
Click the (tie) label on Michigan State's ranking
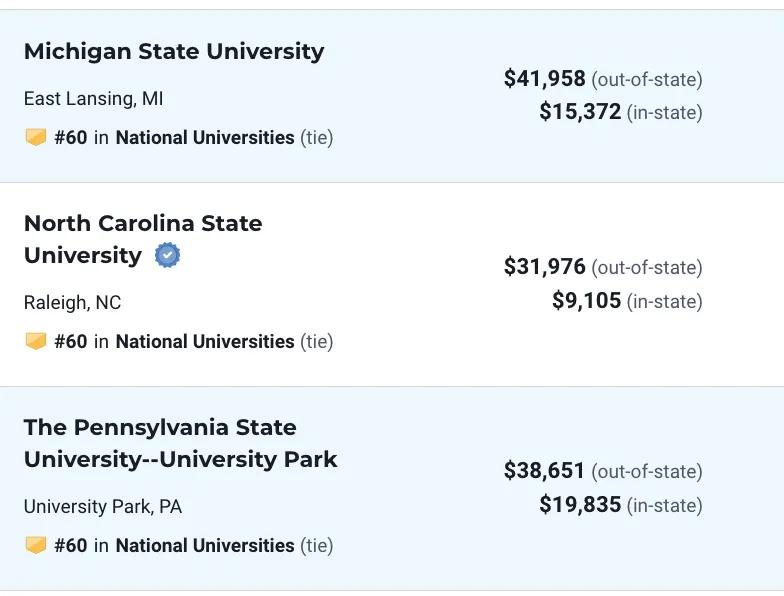pos(317,137)
